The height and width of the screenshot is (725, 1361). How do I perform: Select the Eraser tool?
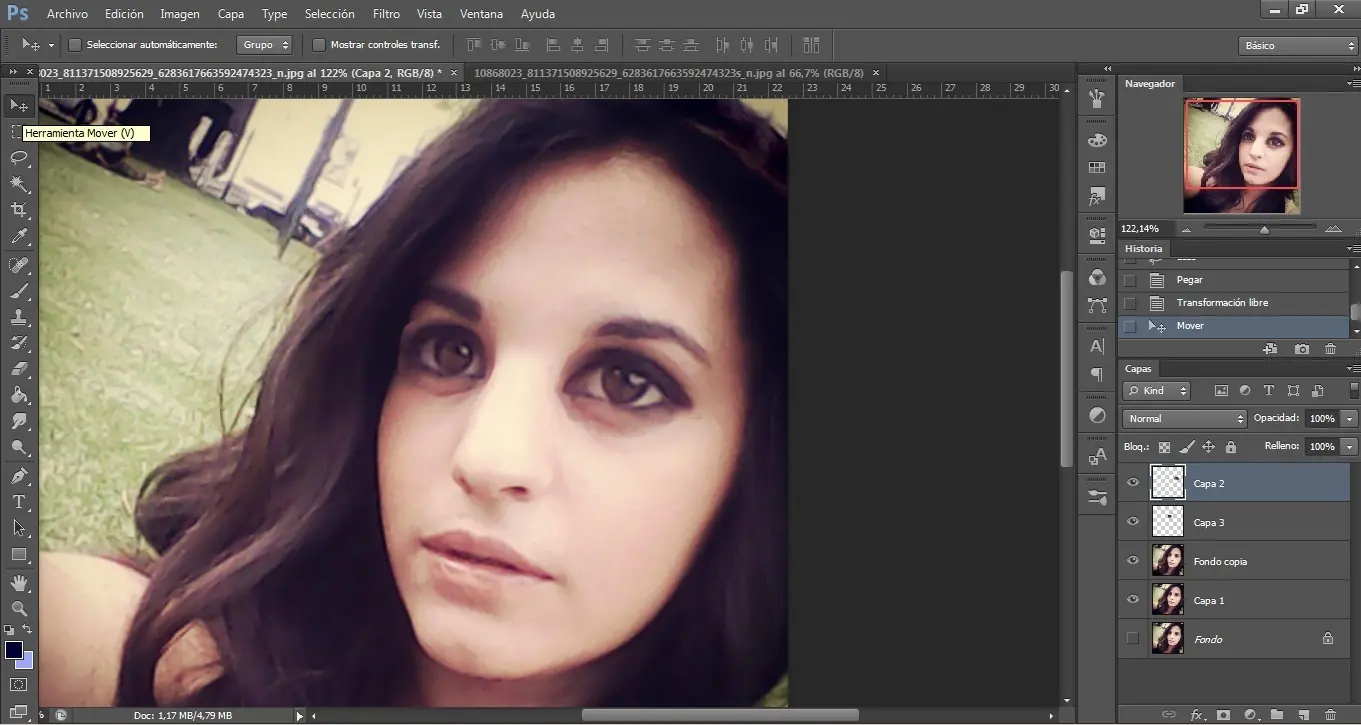coord(19,369)
